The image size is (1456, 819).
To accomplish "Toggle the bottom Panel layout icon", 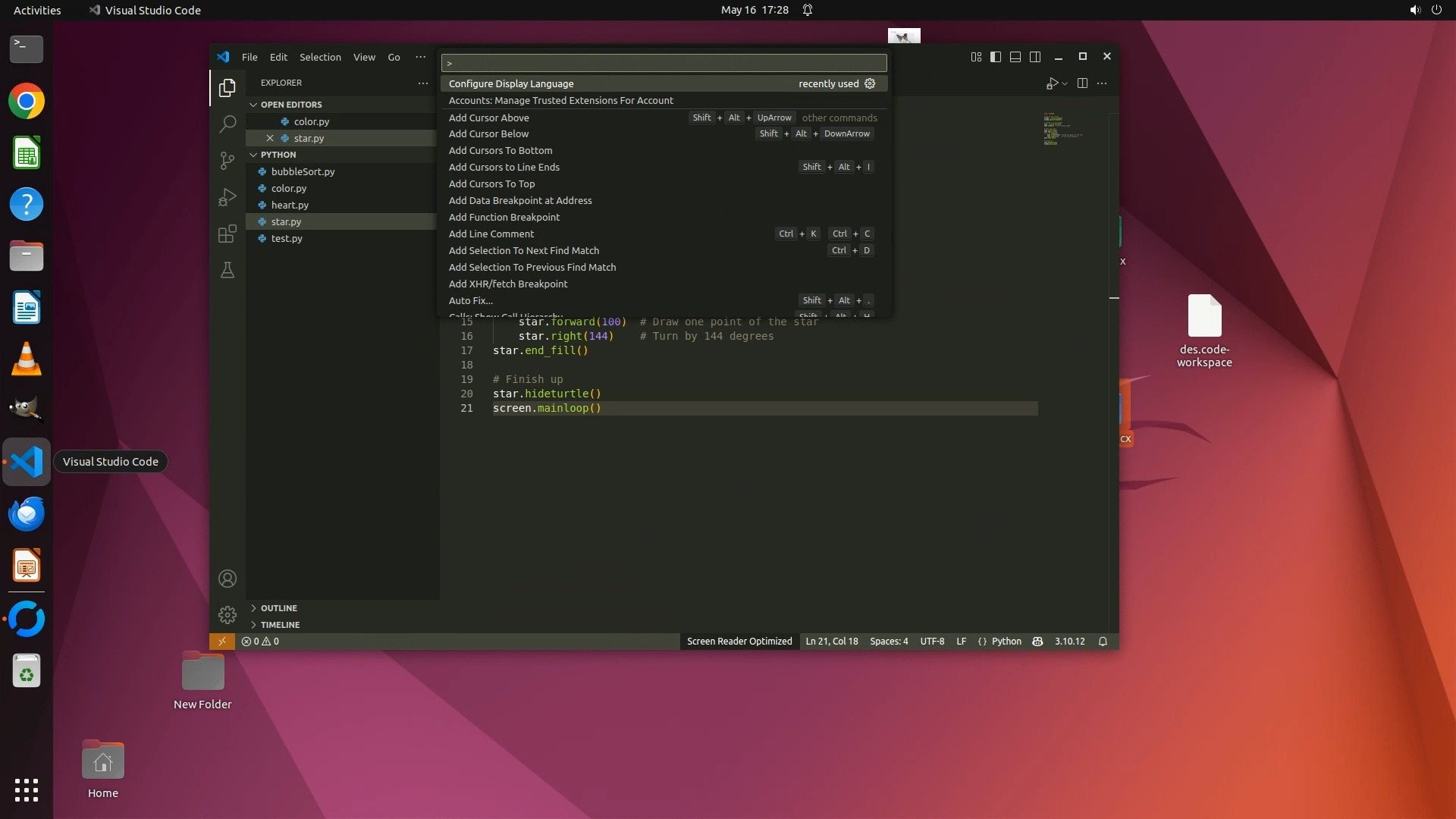I will pos(1015,57).
